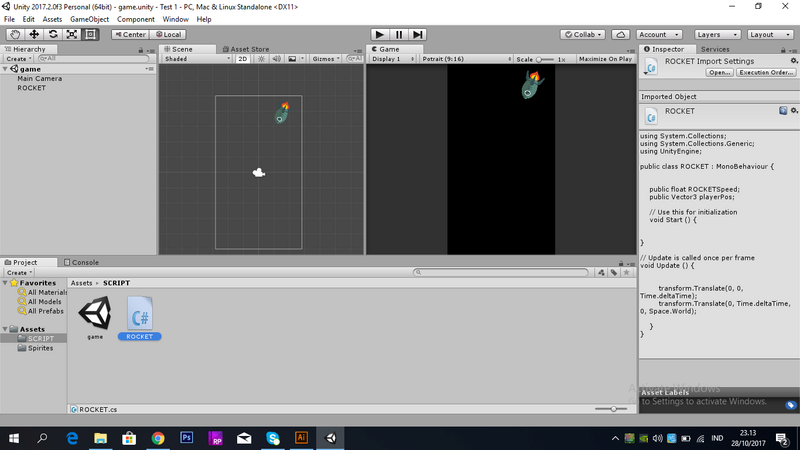Screen dimensions: 800x450
Task: Open the Collab dropdown
Action: tap(583, 34)
